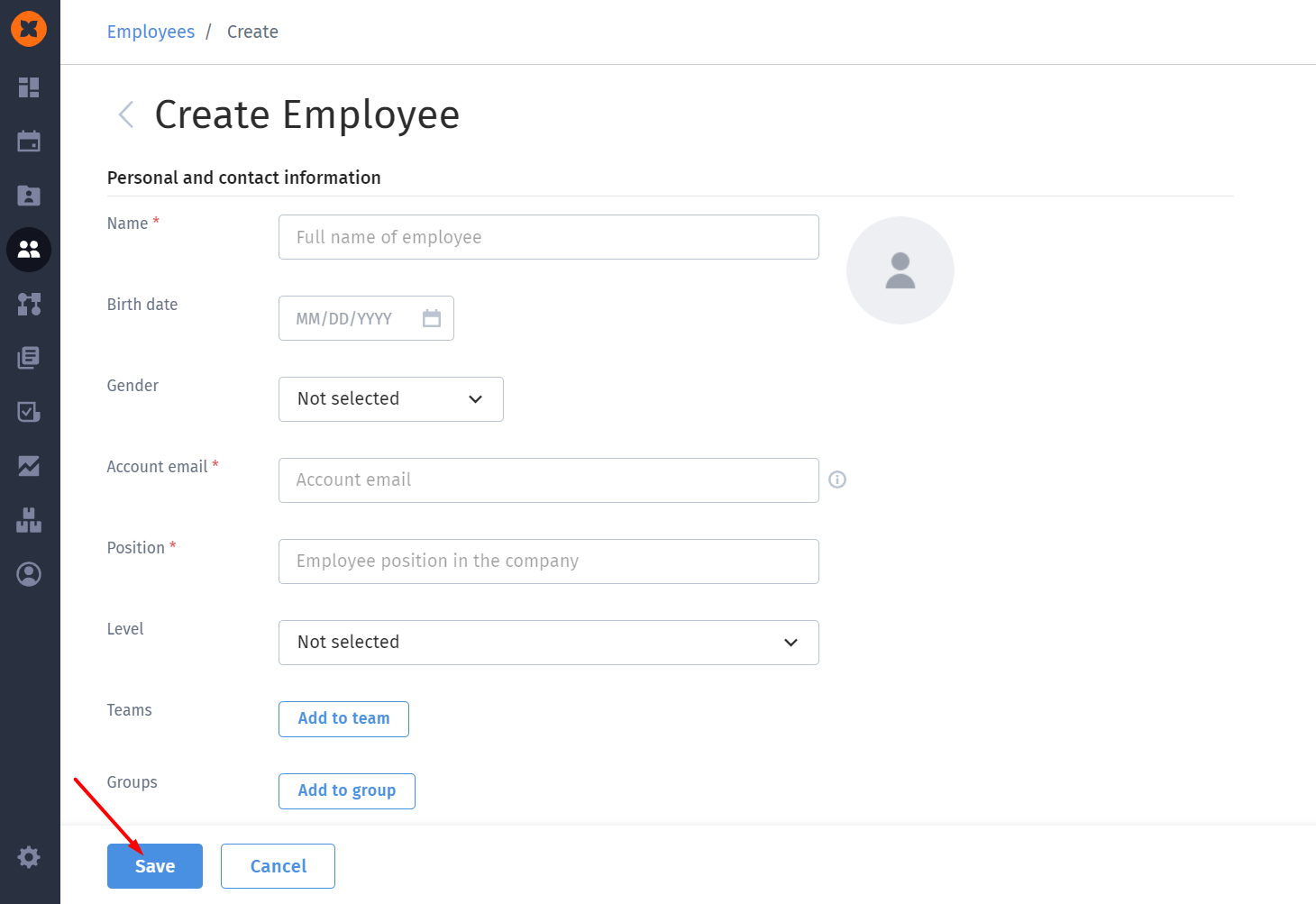Viewport: 1316px width, 904px height.
Task: Open the org chart section in the sidebar
Action: 29,304
